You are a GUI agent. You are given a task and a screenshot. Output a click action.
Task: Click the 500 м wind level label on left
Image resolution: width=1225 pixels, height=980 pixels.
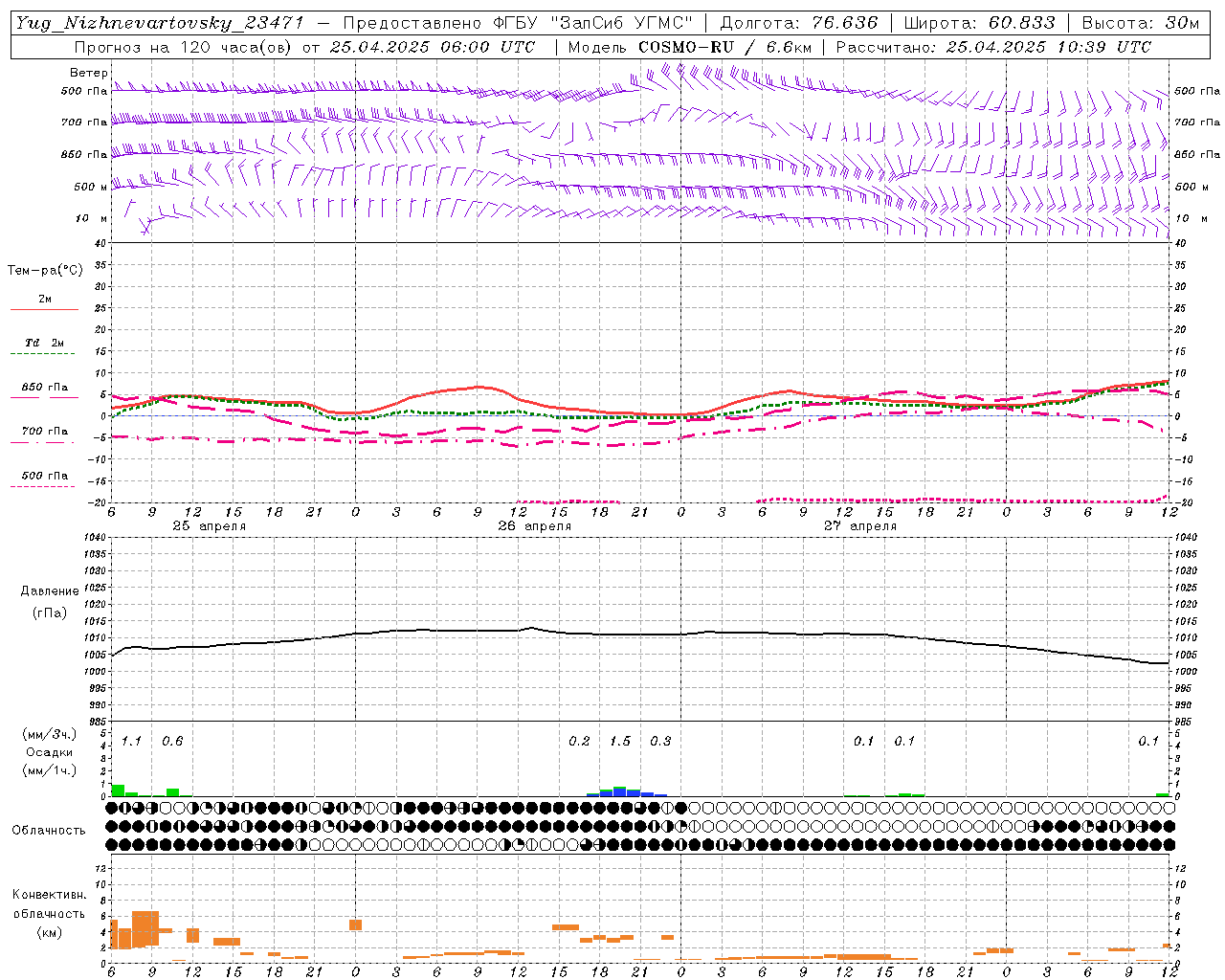click(91, 187)
